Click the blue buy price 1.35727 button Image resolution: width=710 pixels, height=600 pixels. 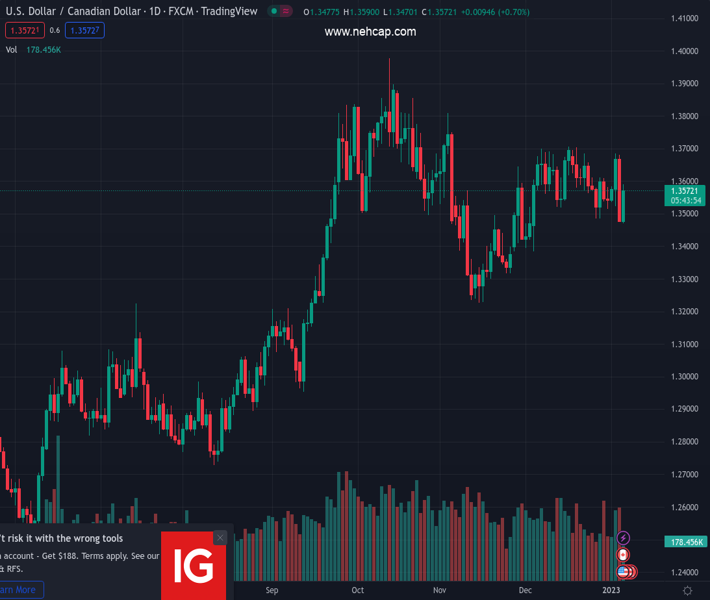[x=85, y=30]
